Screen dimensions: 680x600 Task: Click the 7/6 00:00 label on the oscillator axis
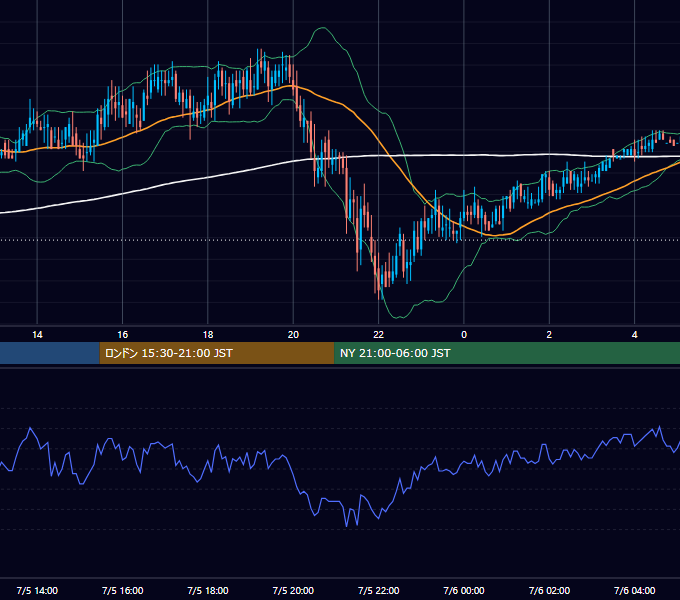pos(464,590)
